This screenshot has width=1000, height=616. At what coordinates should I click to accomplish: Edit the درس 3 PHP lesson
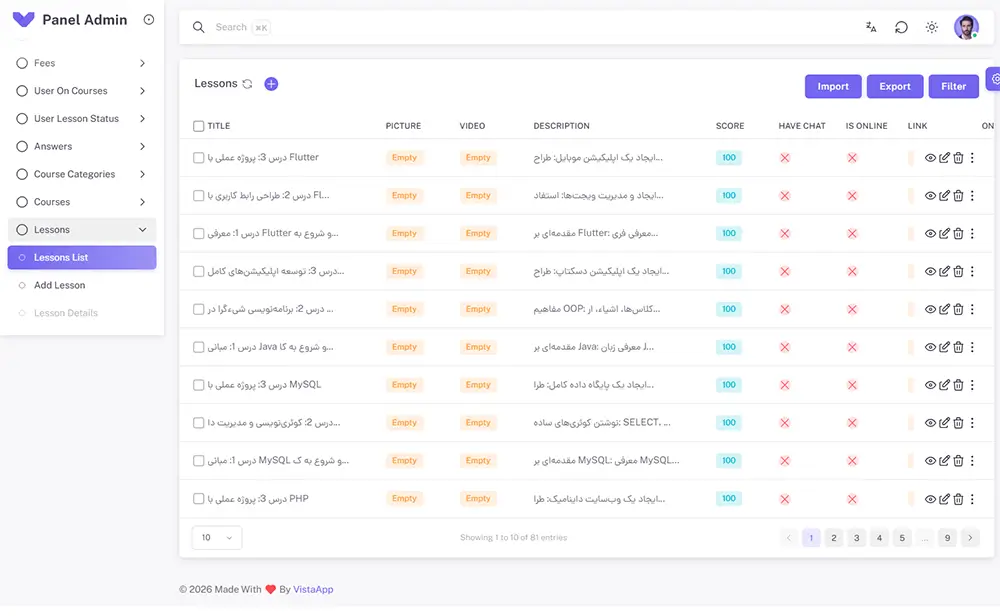(945, 499)
